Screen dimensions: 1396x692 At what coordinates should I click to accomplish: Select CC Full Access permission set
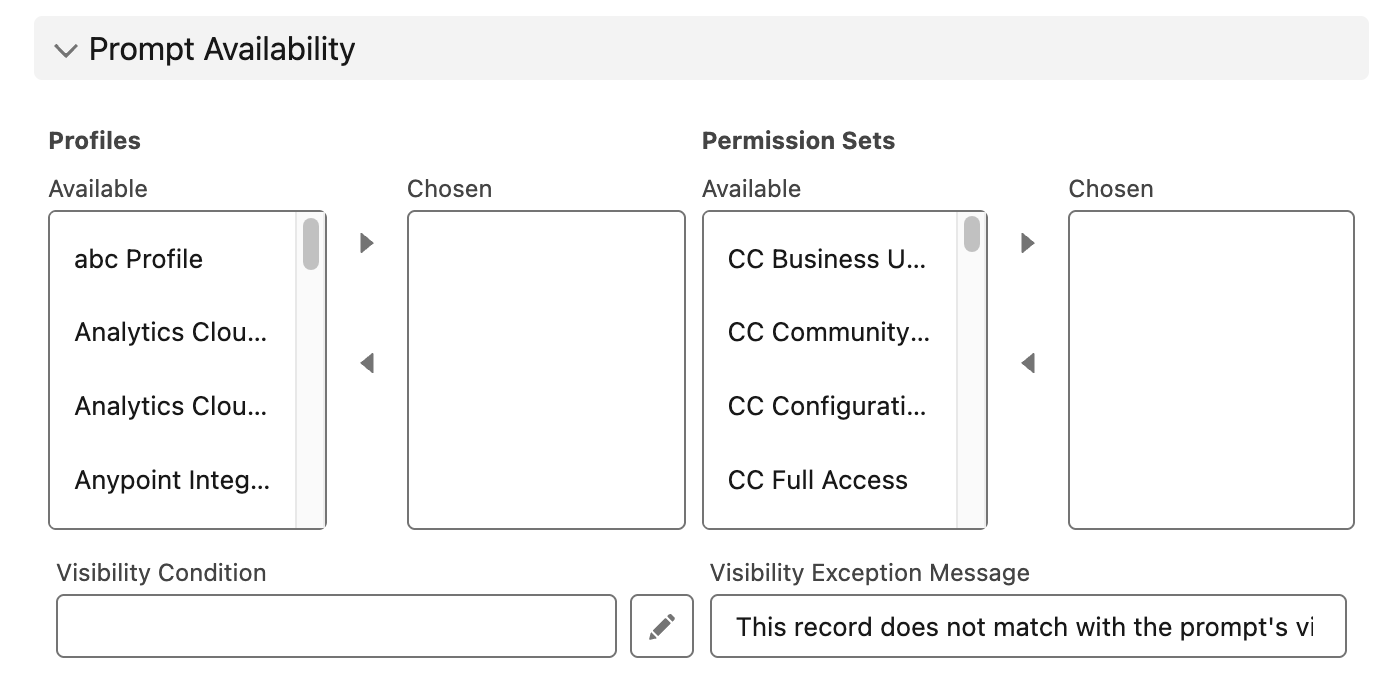(x=818, y=481)
